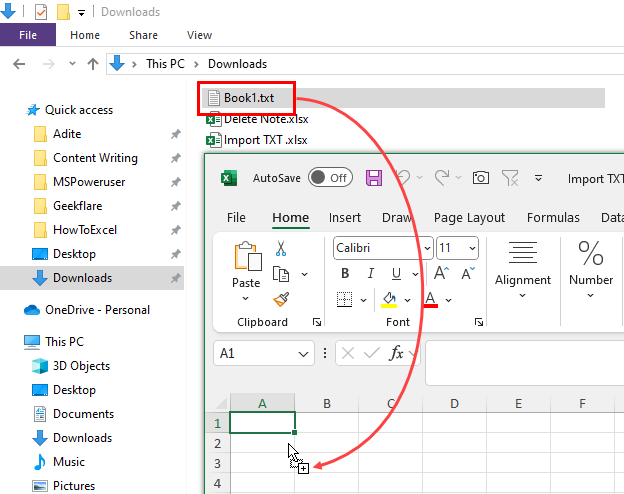Screen dimensions: 624x494
Task: Apply yellow fill color bucket
Action: click(x=389, y=299)
